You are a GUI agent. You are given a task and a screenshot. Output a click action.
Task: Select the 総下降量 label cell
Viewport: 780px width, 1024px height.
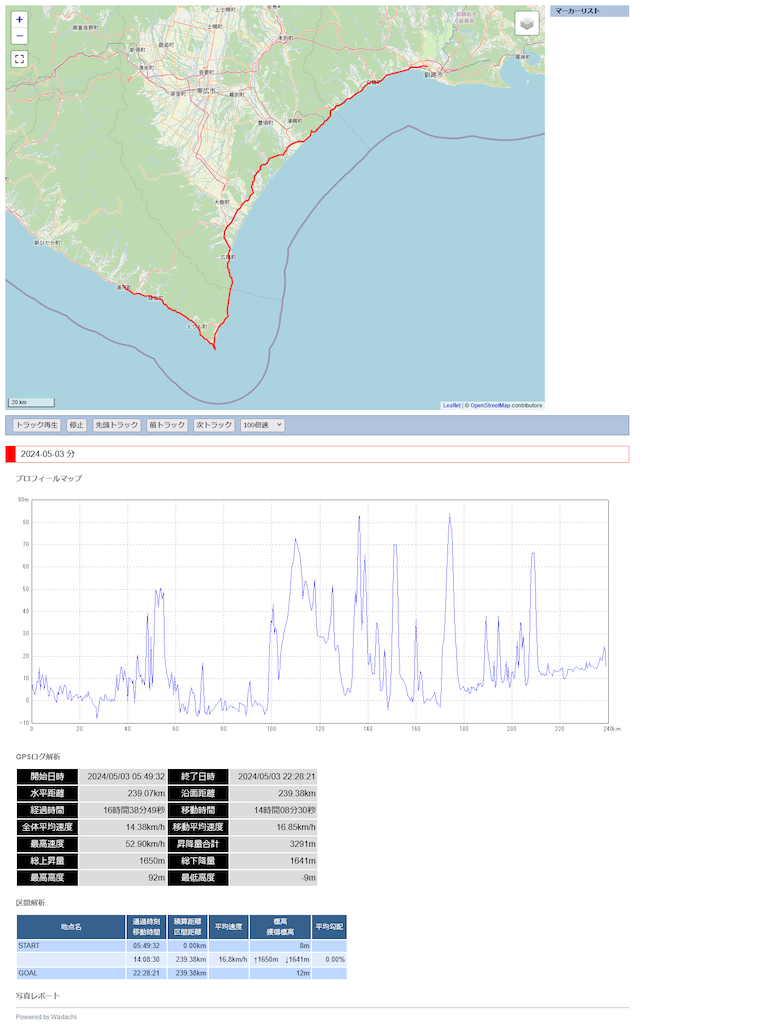tap(198, 861)
